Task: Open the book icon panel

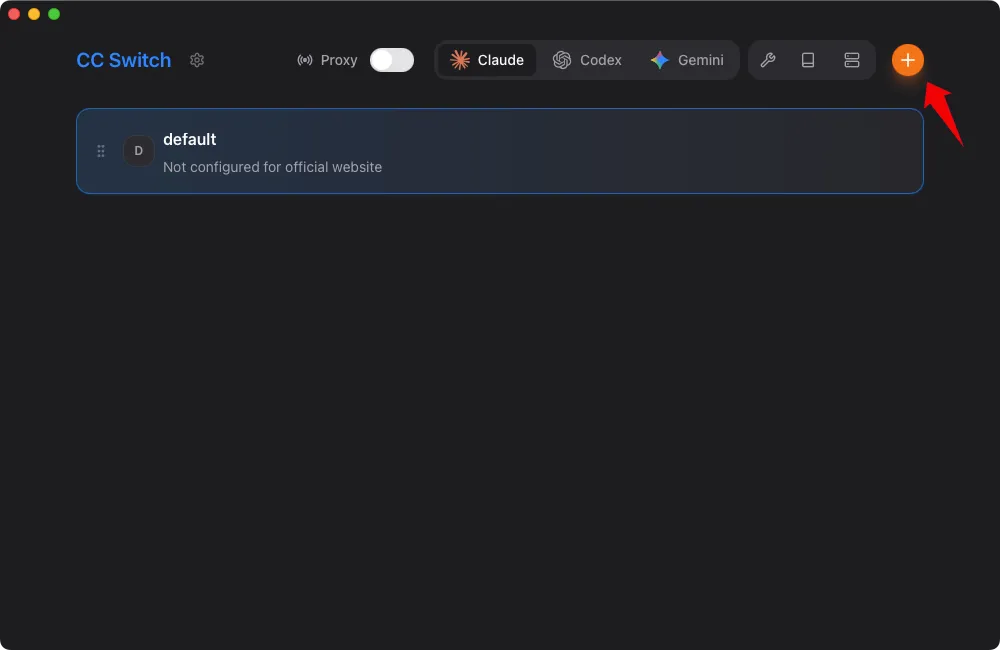Action: (x=808, y=60)
